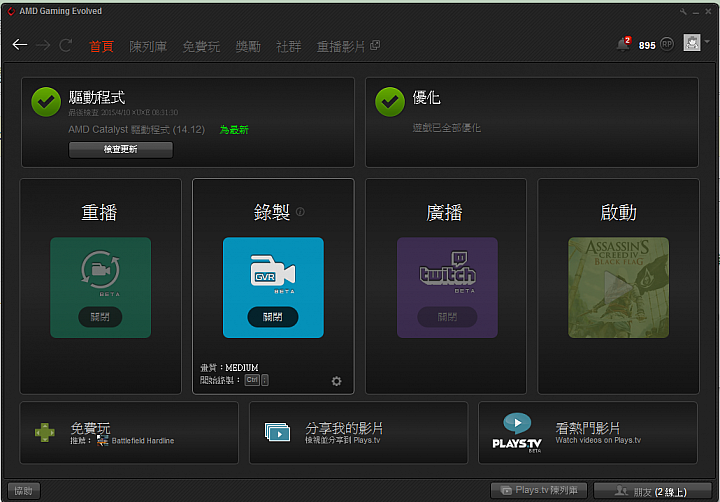This screenshot has height=502, width=720.
Task: Click the 為最新 status text
Action: click(234, 130)
